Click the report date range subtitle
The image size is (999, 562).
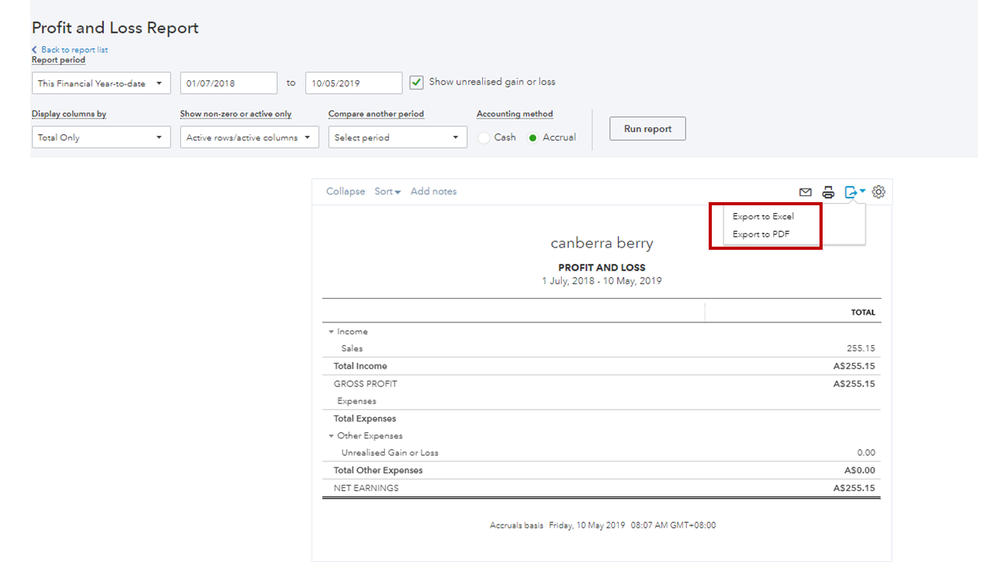point(601,281)
